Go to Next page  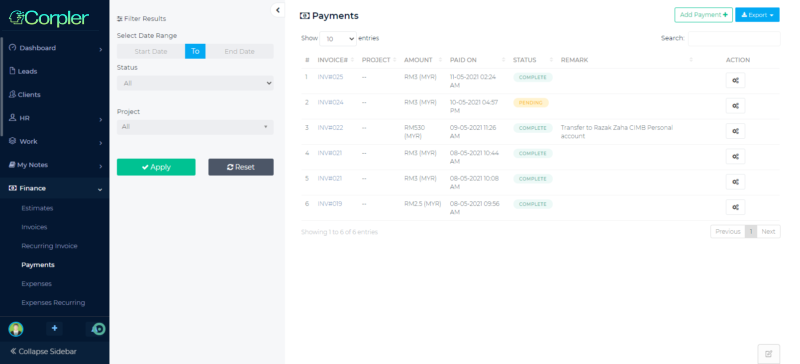click(768, 232)
